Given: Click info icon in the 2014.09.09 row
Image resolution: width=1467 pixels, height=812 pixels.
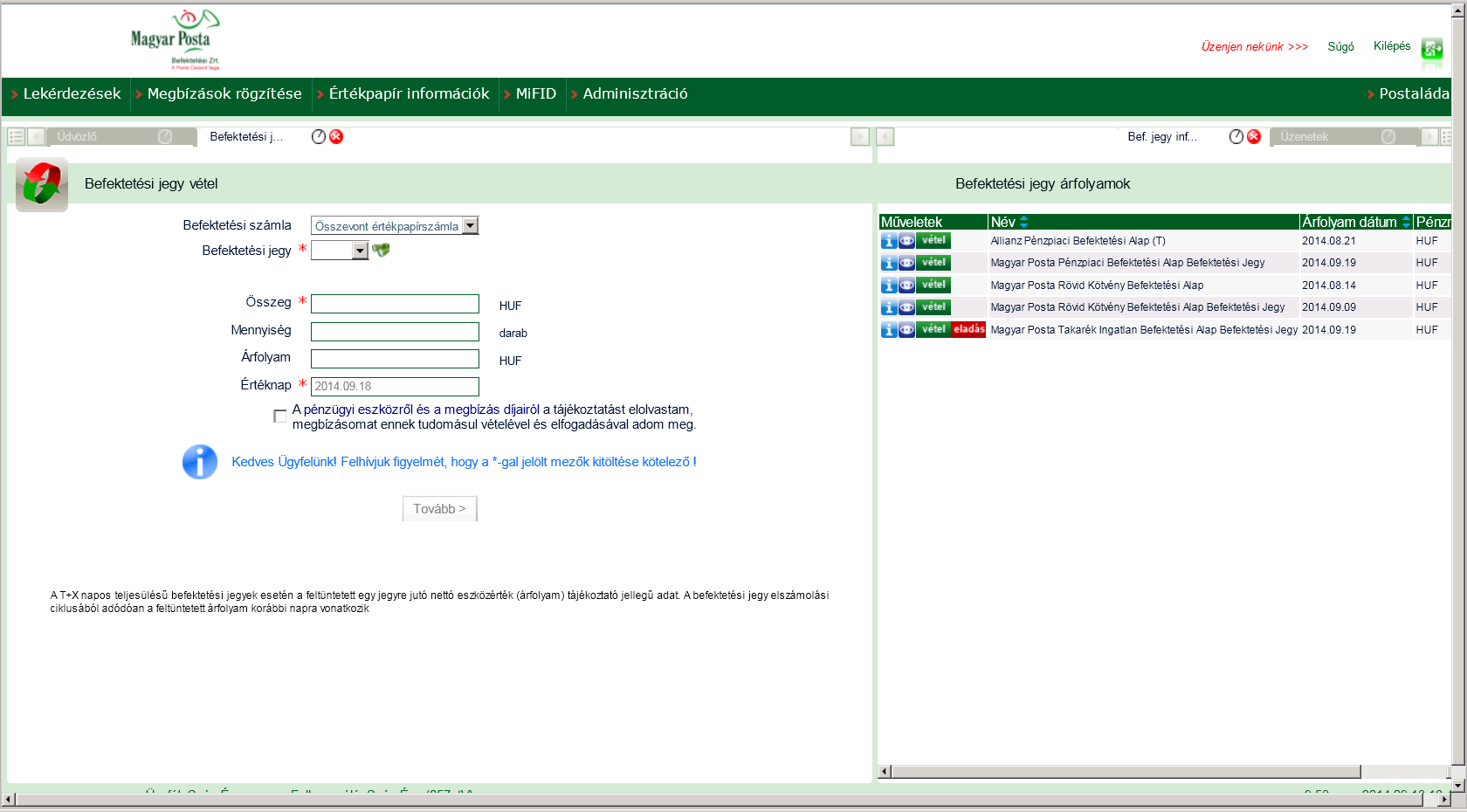Looking at the screenshot, I should coord(889,307).
